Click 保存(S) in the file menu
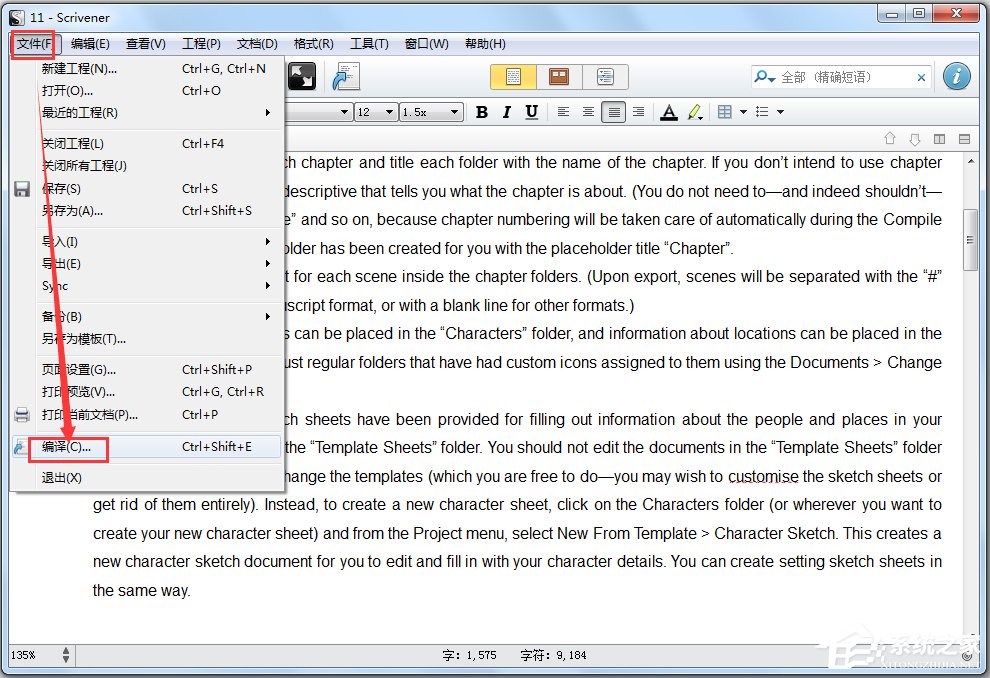Viewport: 990px width, 678px height. pos(146,188)
